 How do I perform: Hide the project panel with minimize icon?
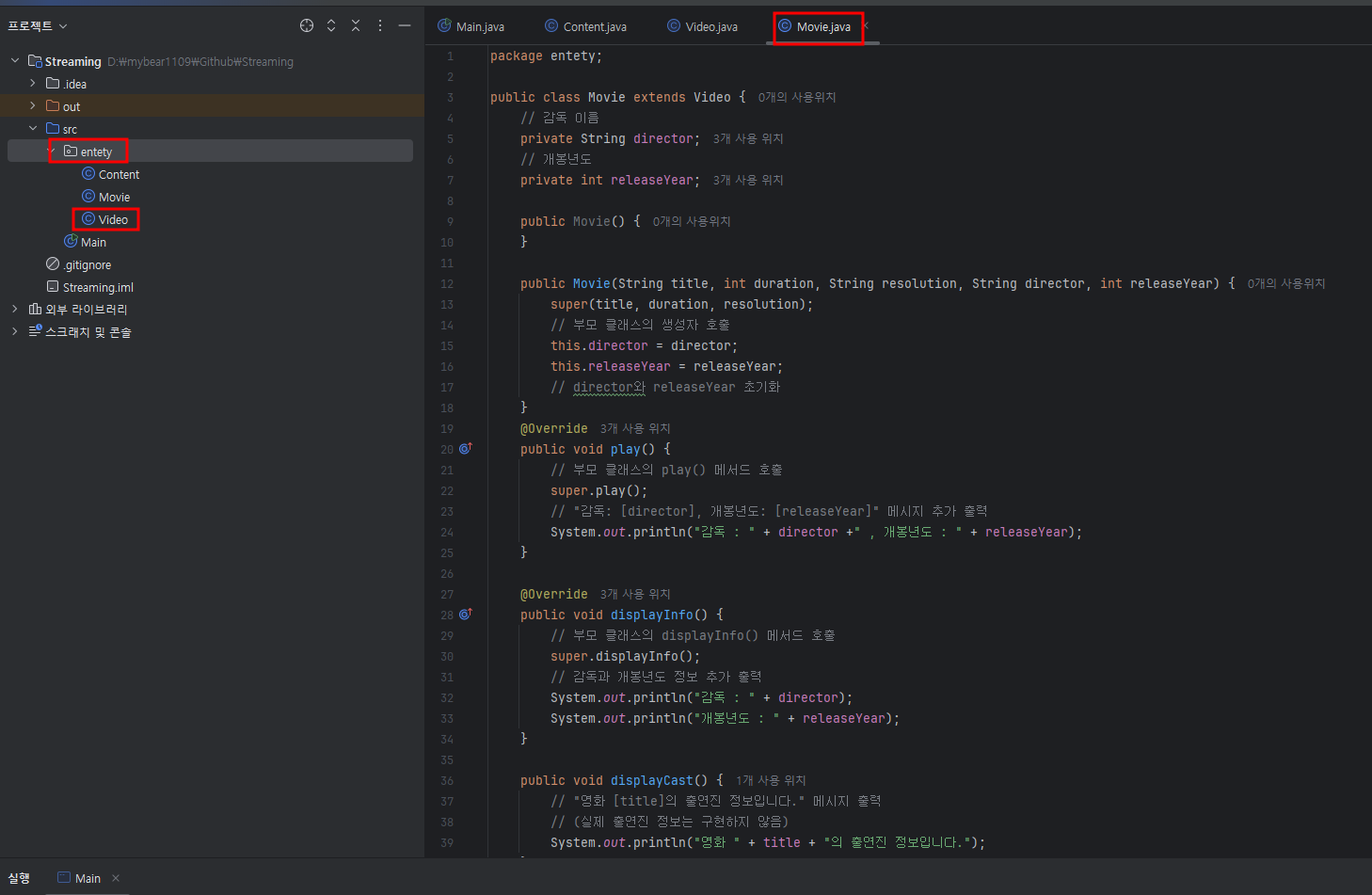pos(405,25)
